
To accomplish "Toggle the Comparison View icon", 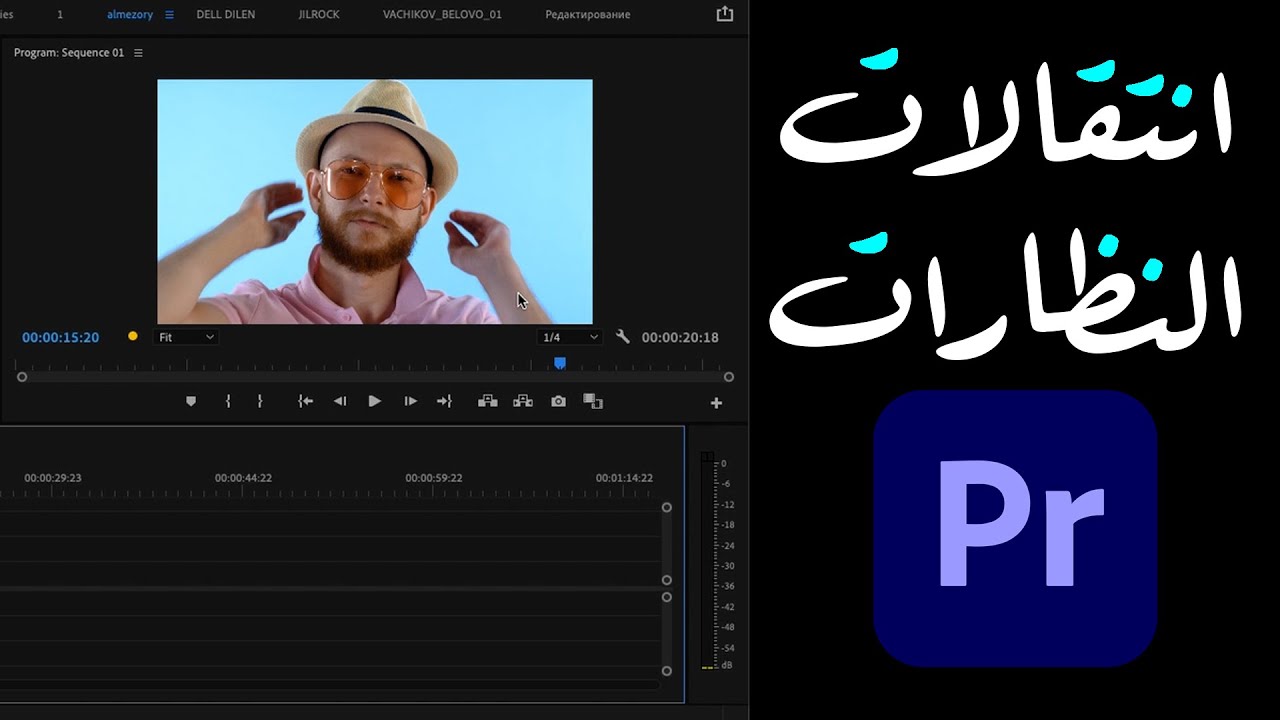I will pyautogui.click(x=593, y=401).
